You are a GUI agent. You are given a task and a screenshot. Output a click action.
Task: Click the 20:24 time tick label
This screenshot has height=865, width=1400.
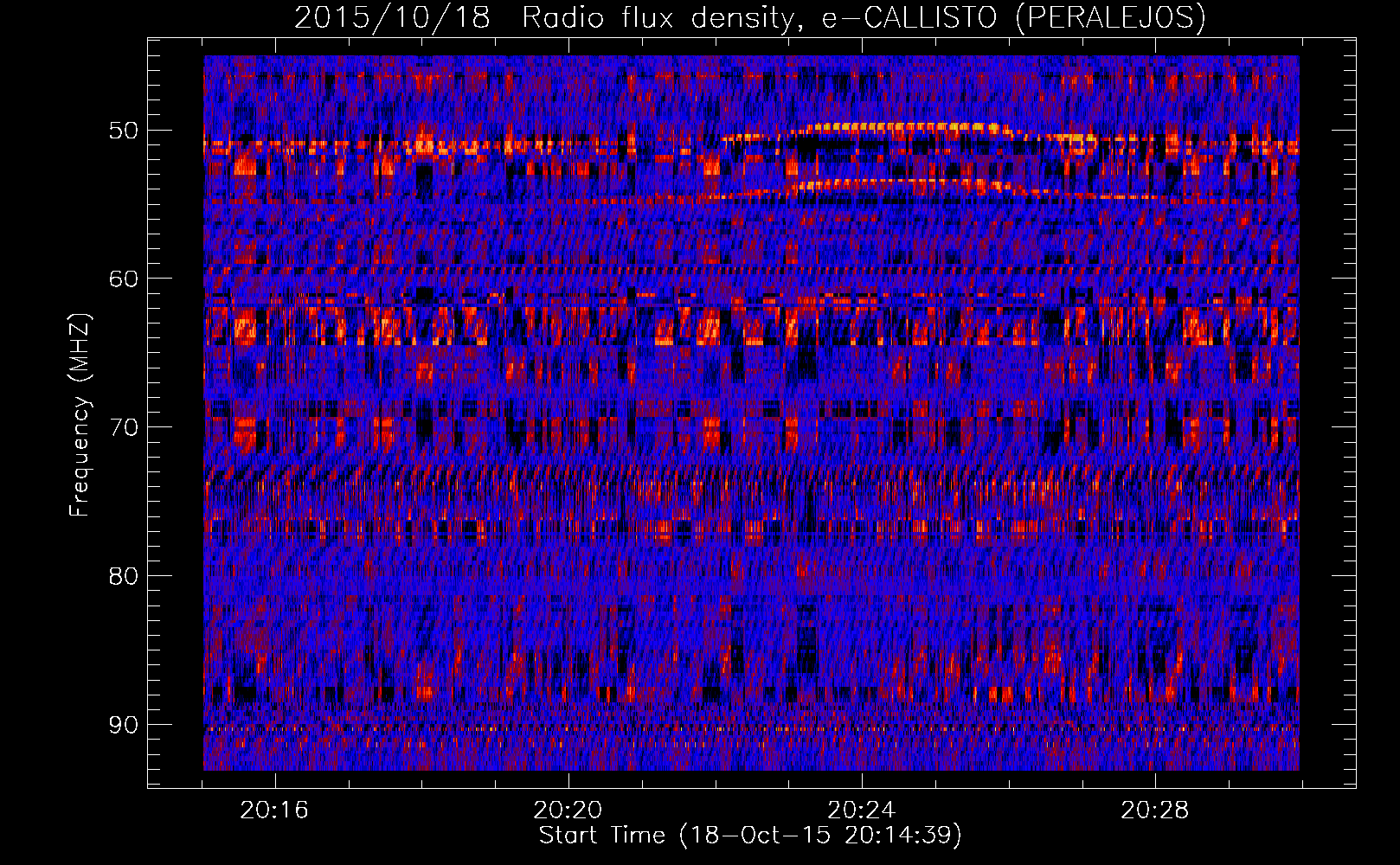(861, 811)
